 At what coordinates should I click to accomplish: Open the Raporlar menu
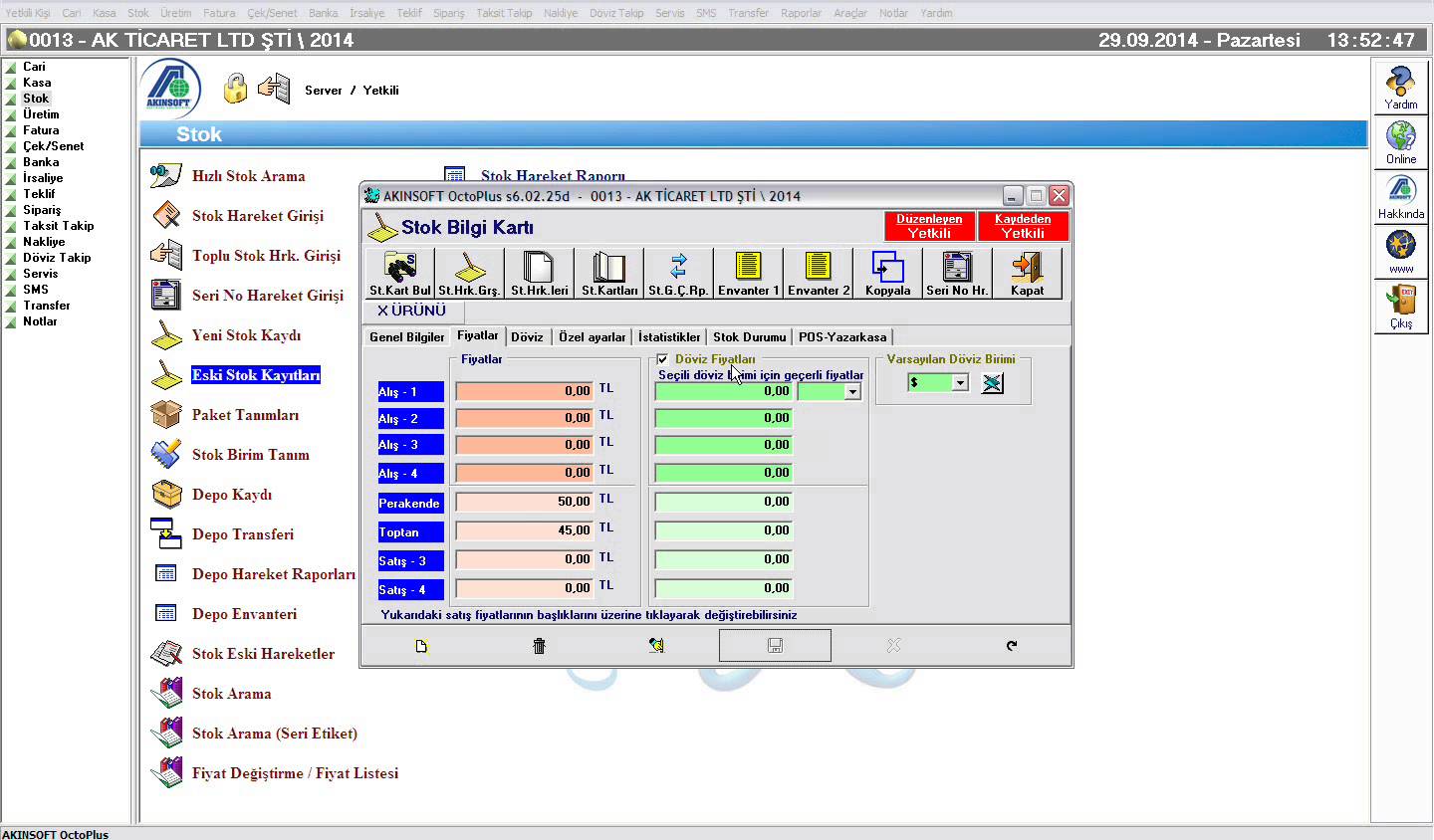pos(802,13)
